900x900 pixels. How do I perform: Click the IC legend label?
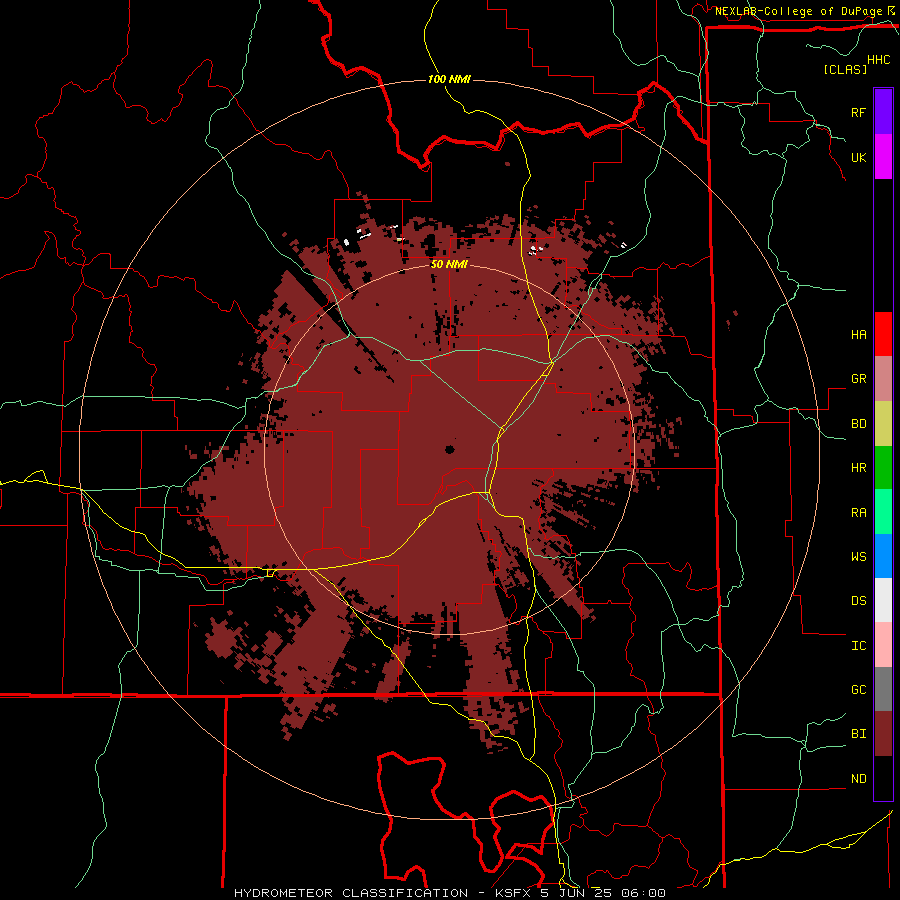tap(858, 646)
